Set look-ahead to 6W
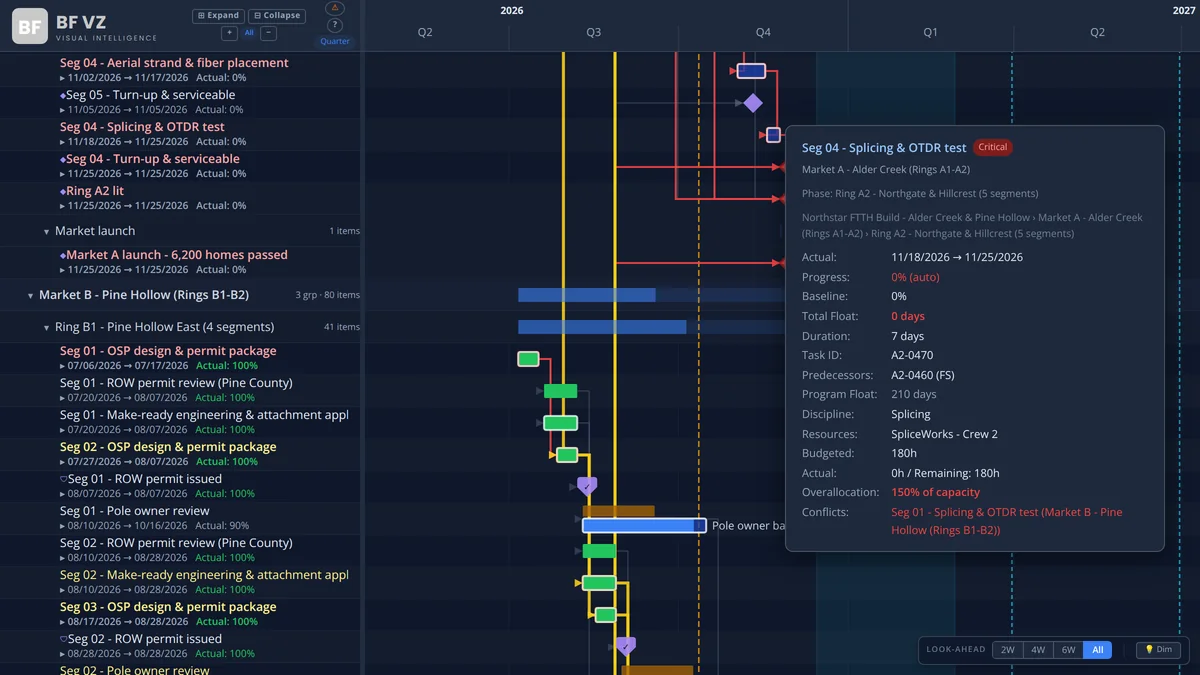 tap(1068, 650)
